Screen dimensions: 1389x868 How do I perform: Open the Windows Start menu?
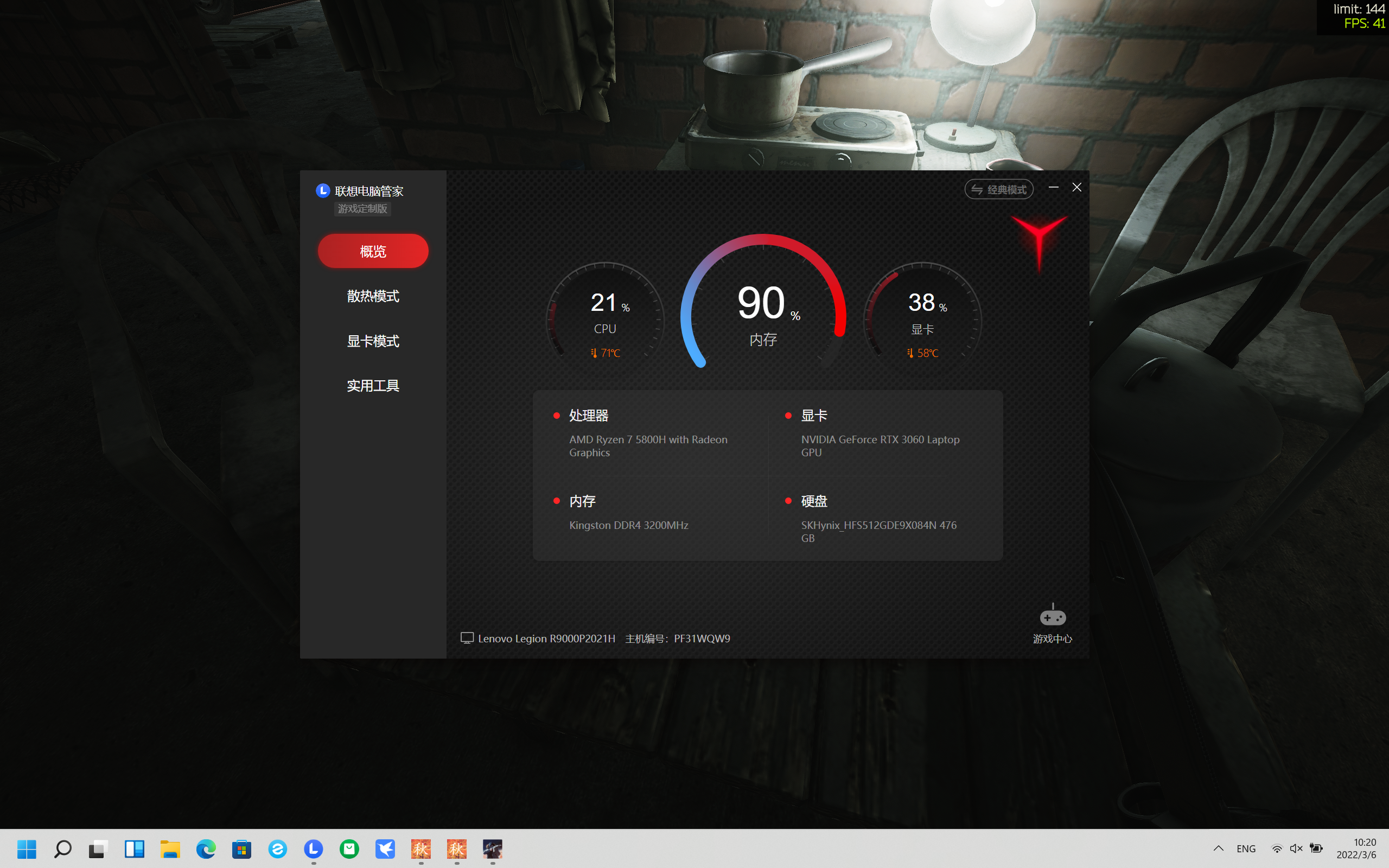pos(27,848)
